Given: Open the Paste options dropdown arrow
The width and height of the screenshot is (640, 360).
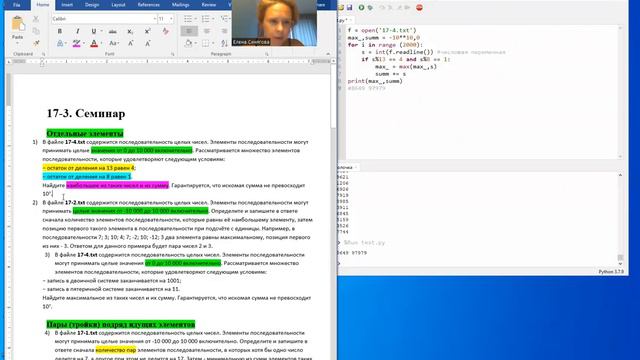Looking at the screenshot, I should (18, 43).
